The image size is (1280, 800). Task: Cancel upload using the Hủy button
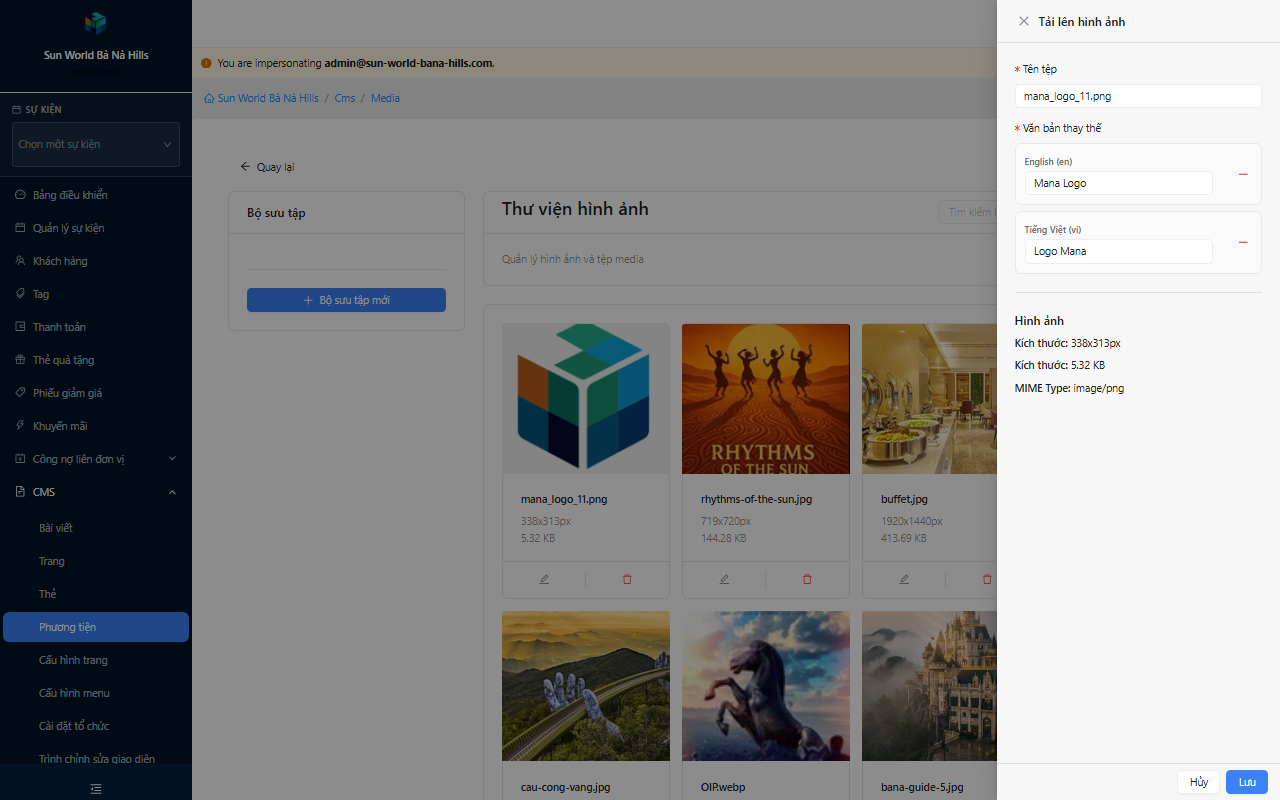[1199, 782]
